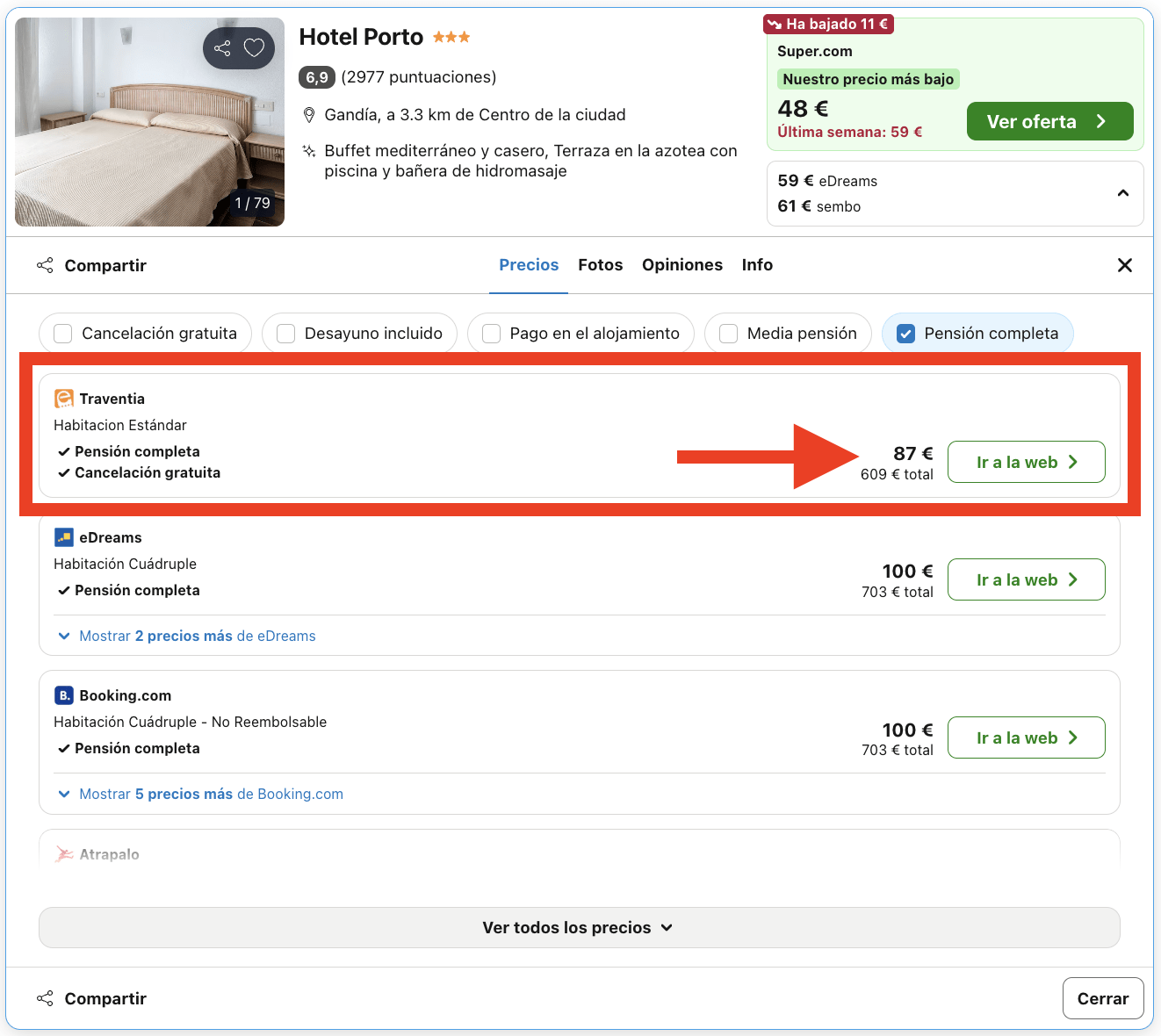Click the X icon to close details panel

[1124, 265]
